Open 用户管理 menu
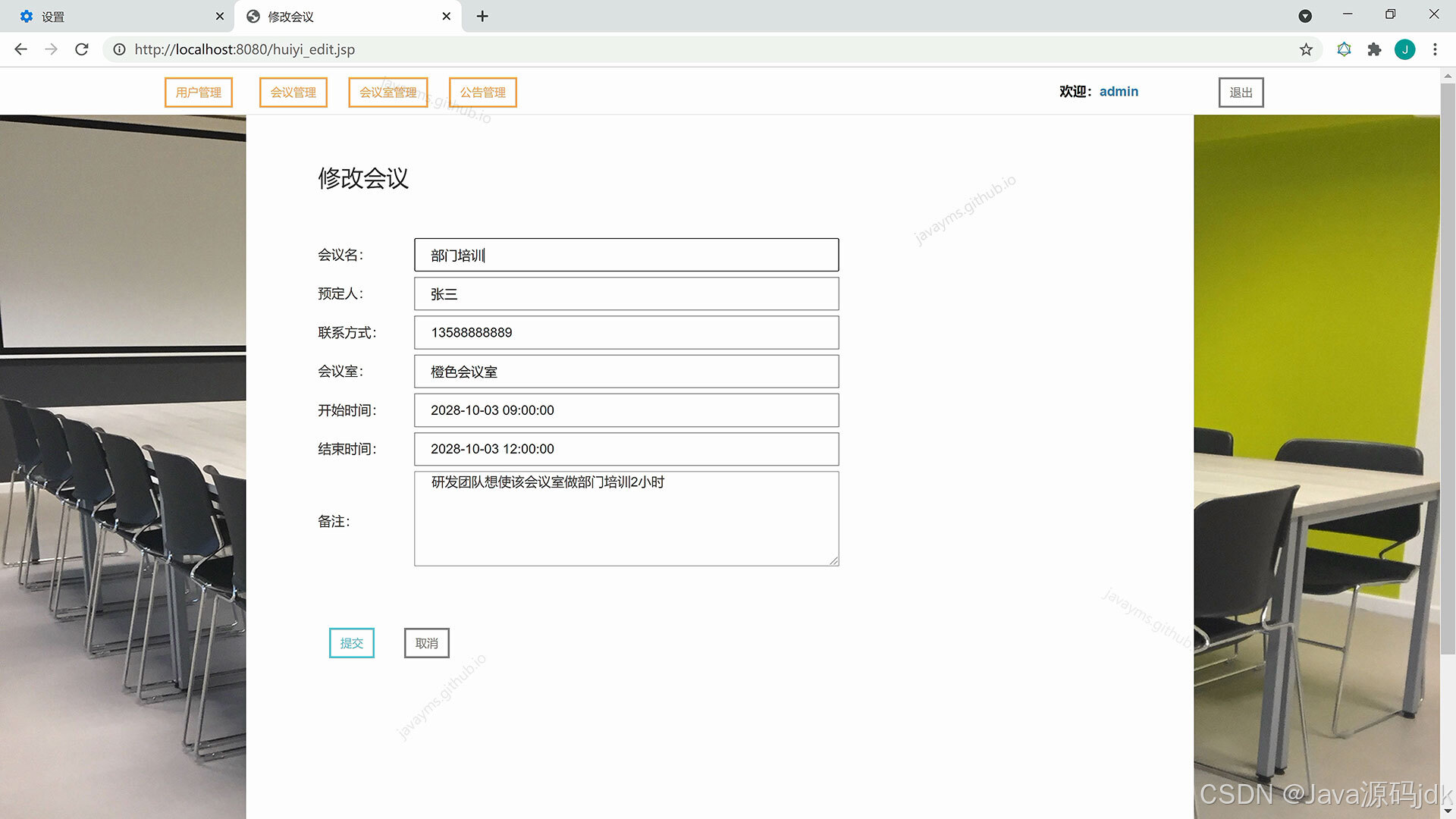 point(199,93)
